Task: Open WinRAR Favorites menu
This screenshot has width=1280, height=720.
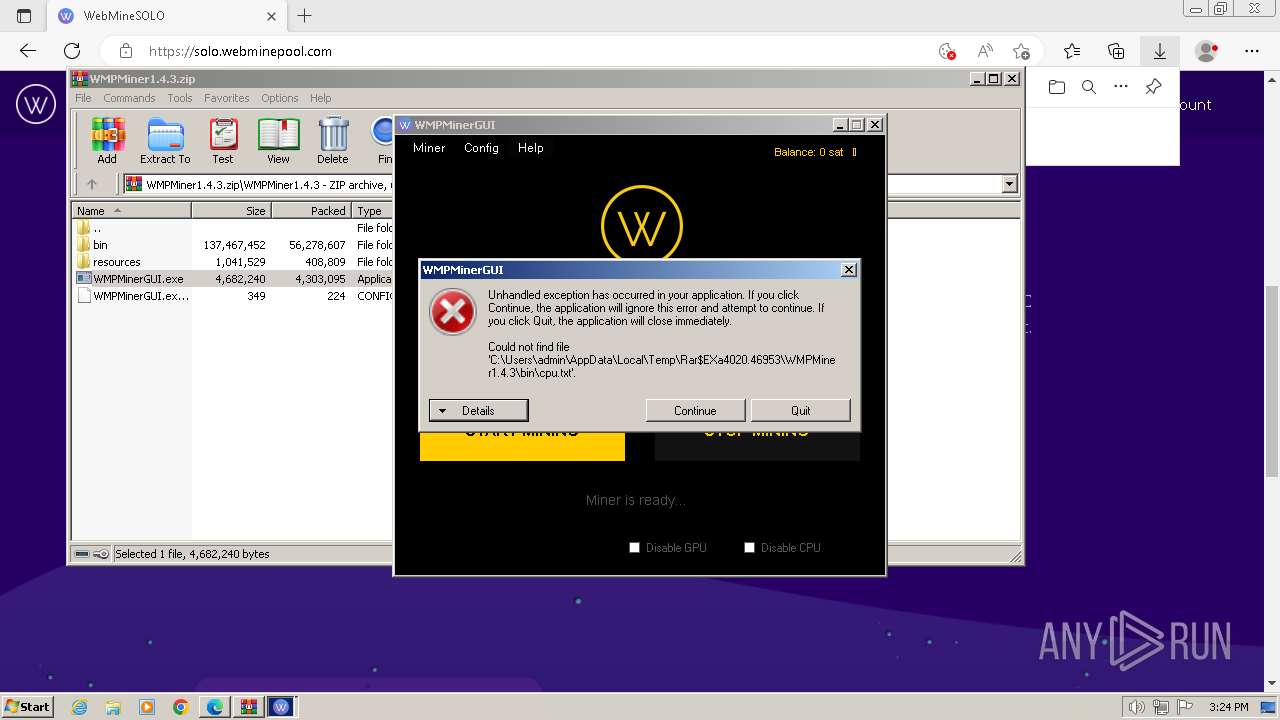Action: (x=227, y=98)
